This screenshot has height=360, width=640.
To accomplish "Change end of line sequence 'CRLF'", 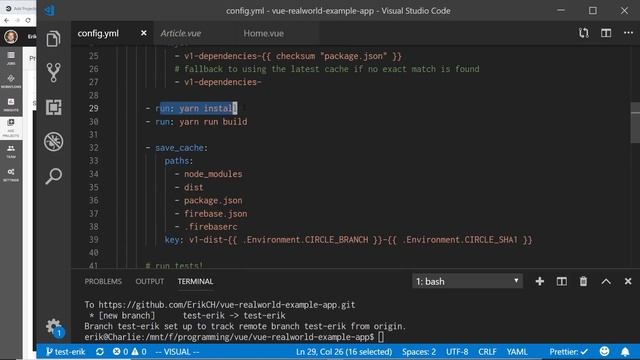I will [487, 351].
